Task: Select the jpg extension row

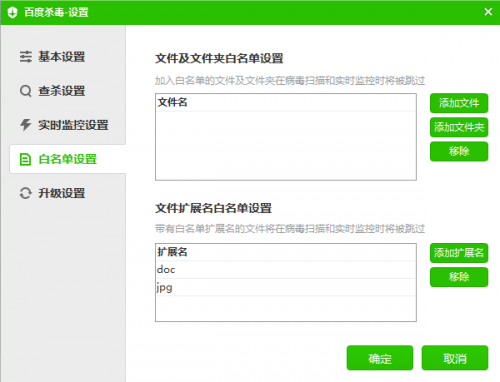Action: click(286, 287)
